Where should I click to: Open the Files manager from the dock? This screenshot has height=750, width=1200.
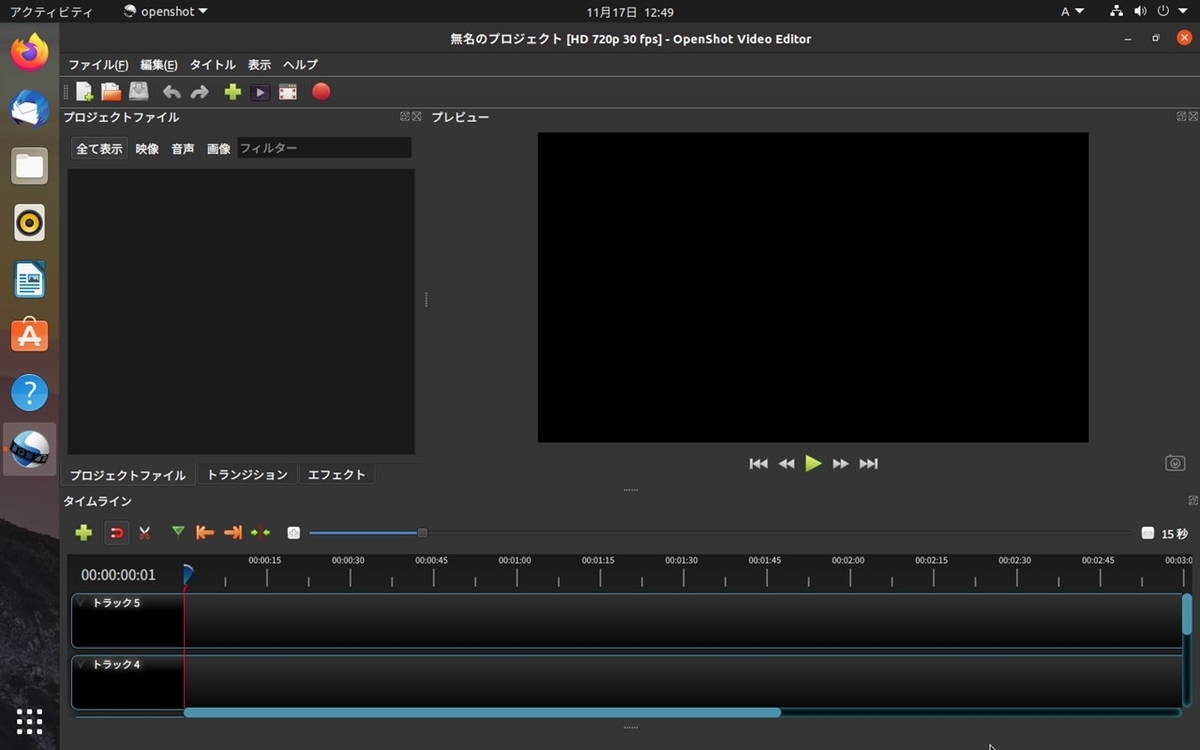tap(30, 165)
